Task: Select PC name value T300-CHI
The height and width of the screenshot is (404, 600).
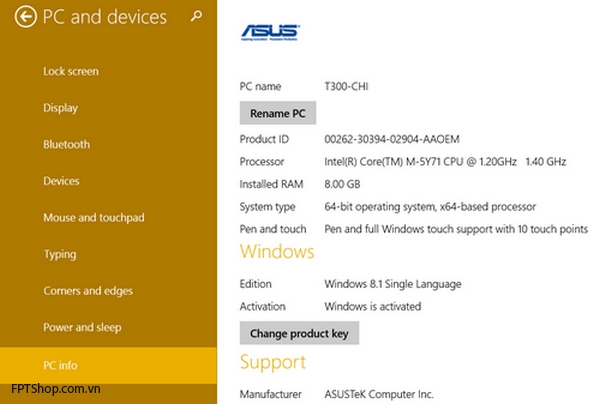Action: click(346, 86)
